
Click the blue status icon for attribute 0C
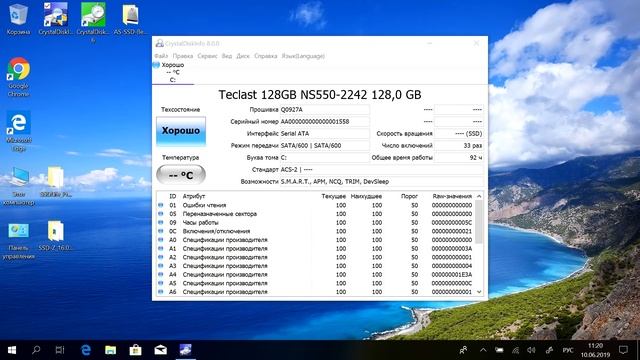pyautogui.click(x=160, y=231)
